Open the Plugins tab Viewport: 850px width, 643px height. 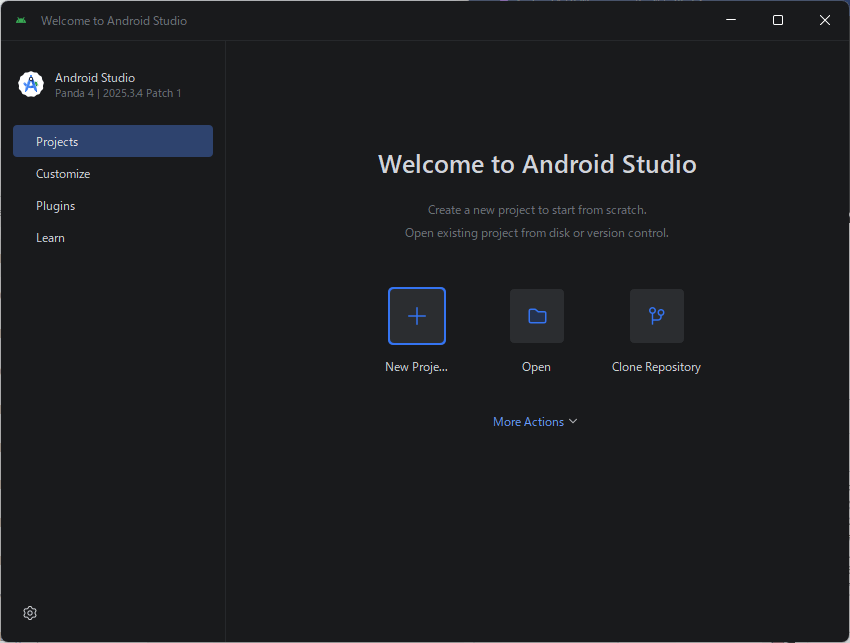(x=113, y=205)
